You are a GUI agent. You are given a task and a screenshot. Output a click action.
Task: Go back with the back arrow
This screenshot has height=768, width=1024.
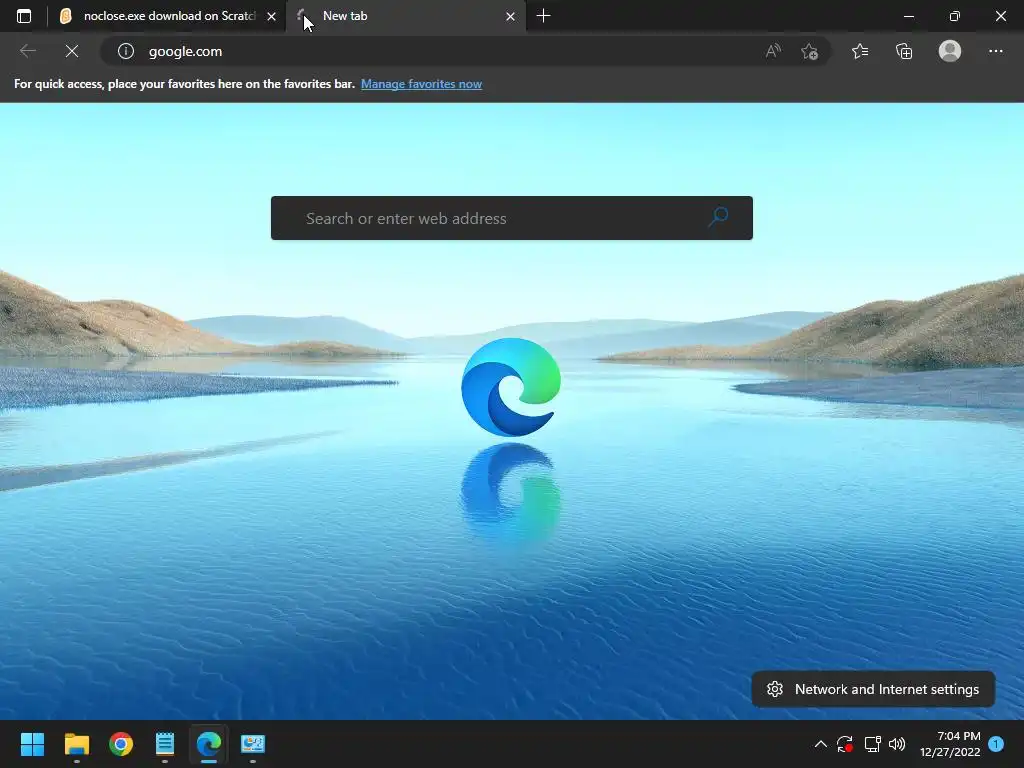pos(27,51)
